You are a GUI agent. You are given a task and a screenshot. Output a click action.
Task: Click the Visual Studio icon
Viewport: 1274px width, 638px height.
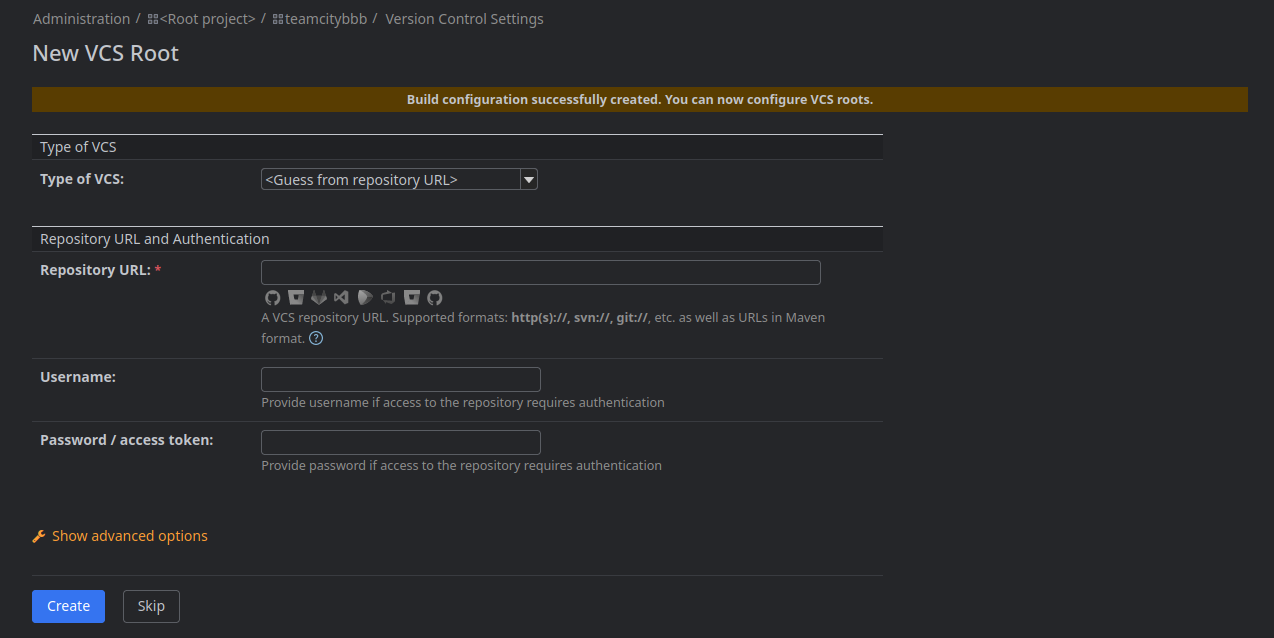[x=342, y=298]
